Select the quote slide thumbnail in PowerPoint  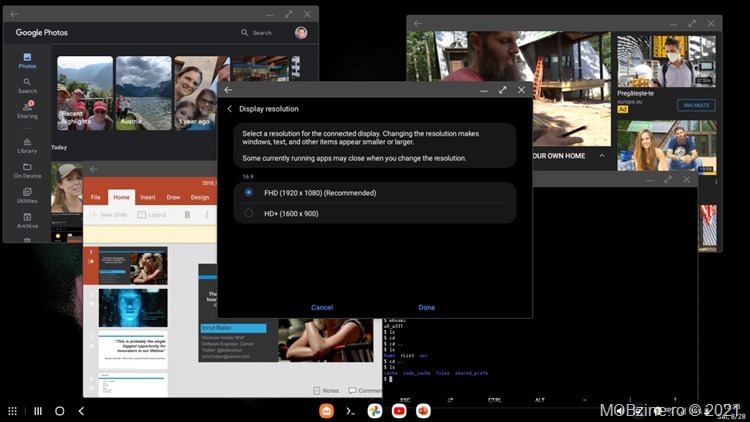(133, 350)
